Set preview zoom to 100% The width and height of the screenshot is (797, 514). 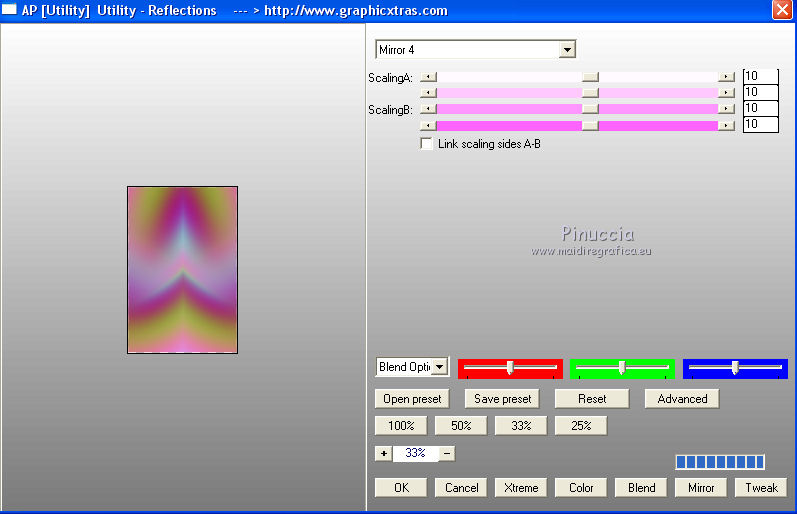click(x=401, y=426)
